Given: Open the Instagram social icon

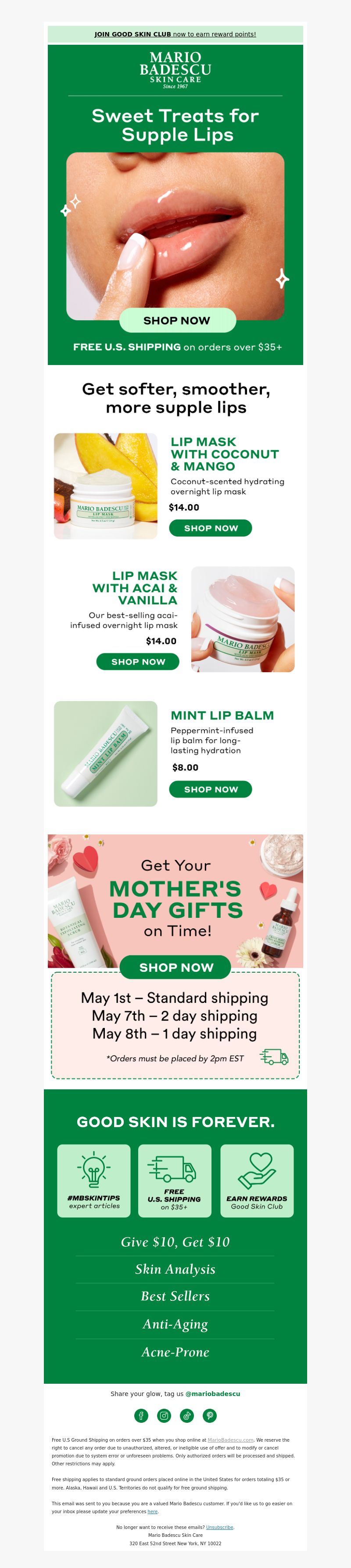Looking at the screenshot, I should (164, 1415).
